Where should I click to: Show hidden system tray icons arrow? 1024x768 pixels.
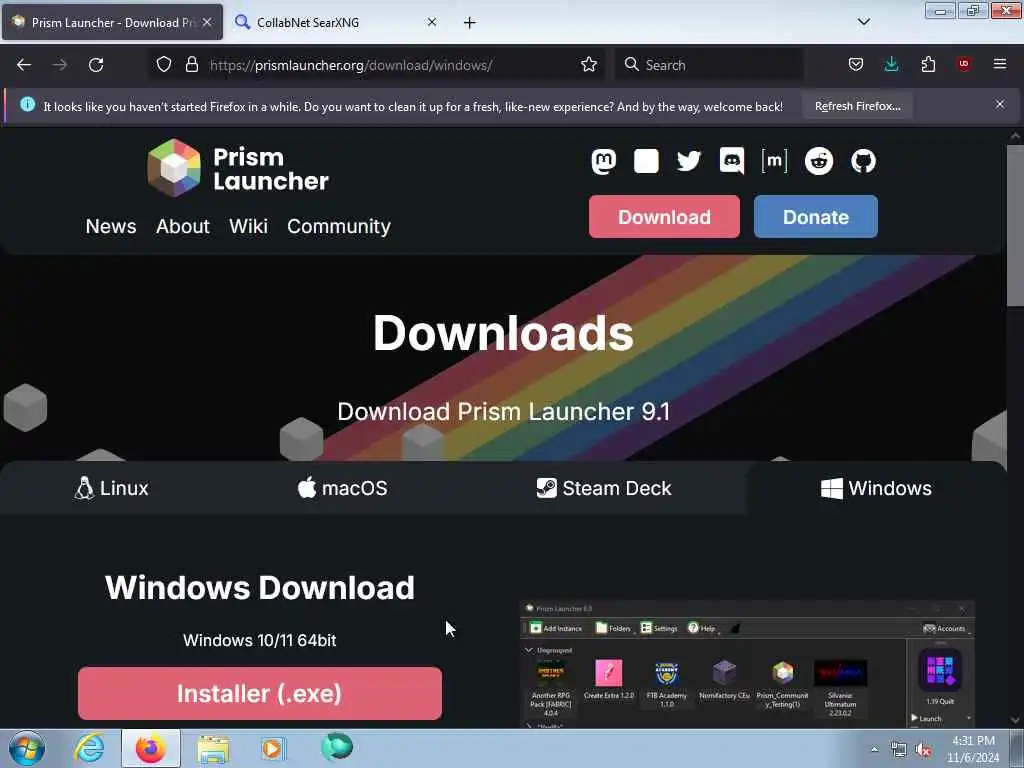pyautogui.click(x=874, y=750)
